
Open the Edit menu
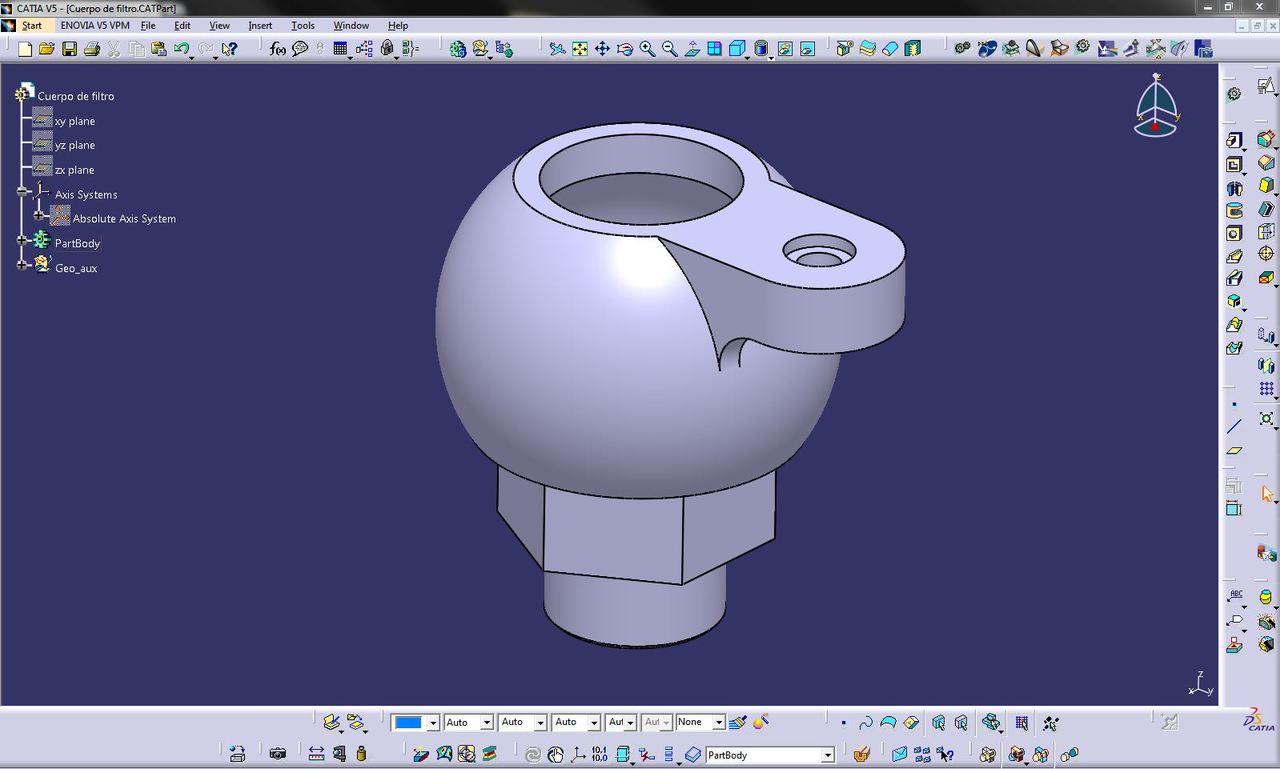(182, 25)
